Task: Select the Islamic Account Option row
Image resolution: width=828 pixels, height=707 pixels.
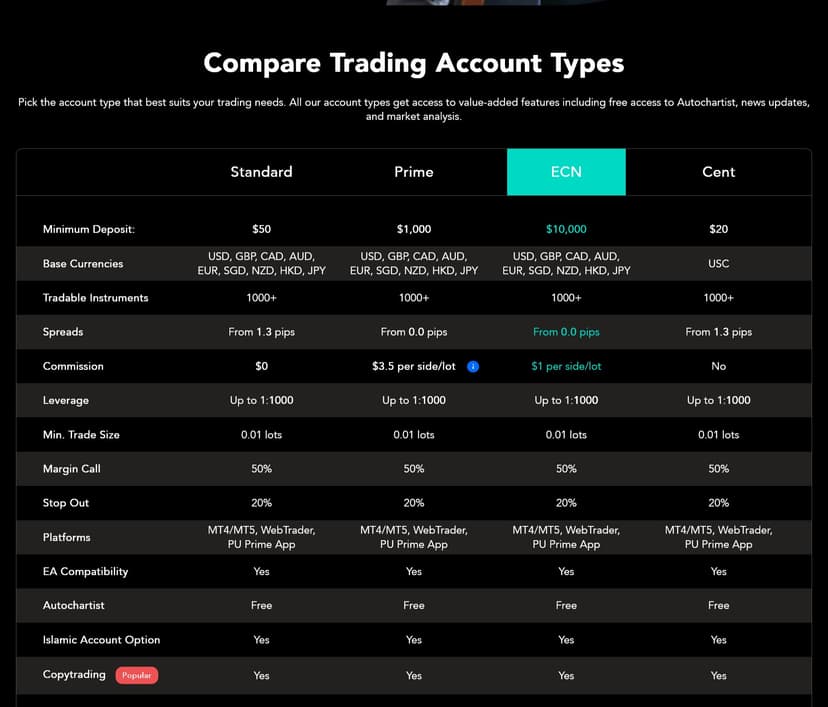Action: click(100, 640)
